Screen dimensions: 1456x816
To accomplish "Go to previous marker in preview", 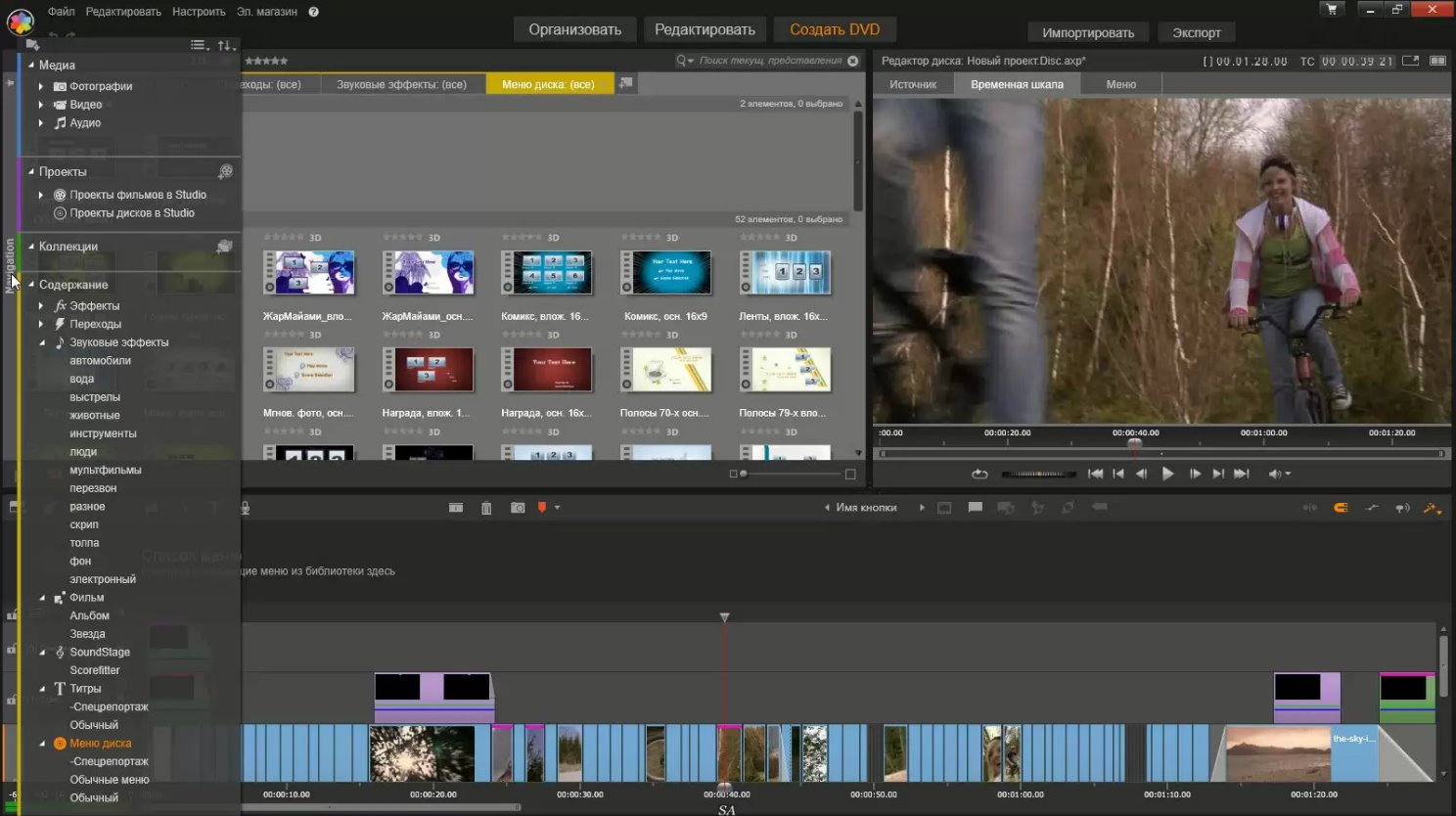I will pos(1118,474).
